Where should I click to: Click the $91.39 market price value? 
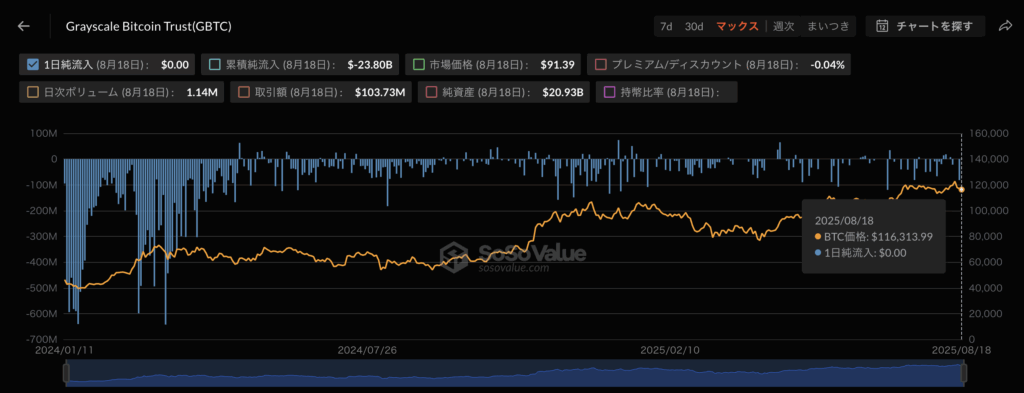tap(557, 65)
